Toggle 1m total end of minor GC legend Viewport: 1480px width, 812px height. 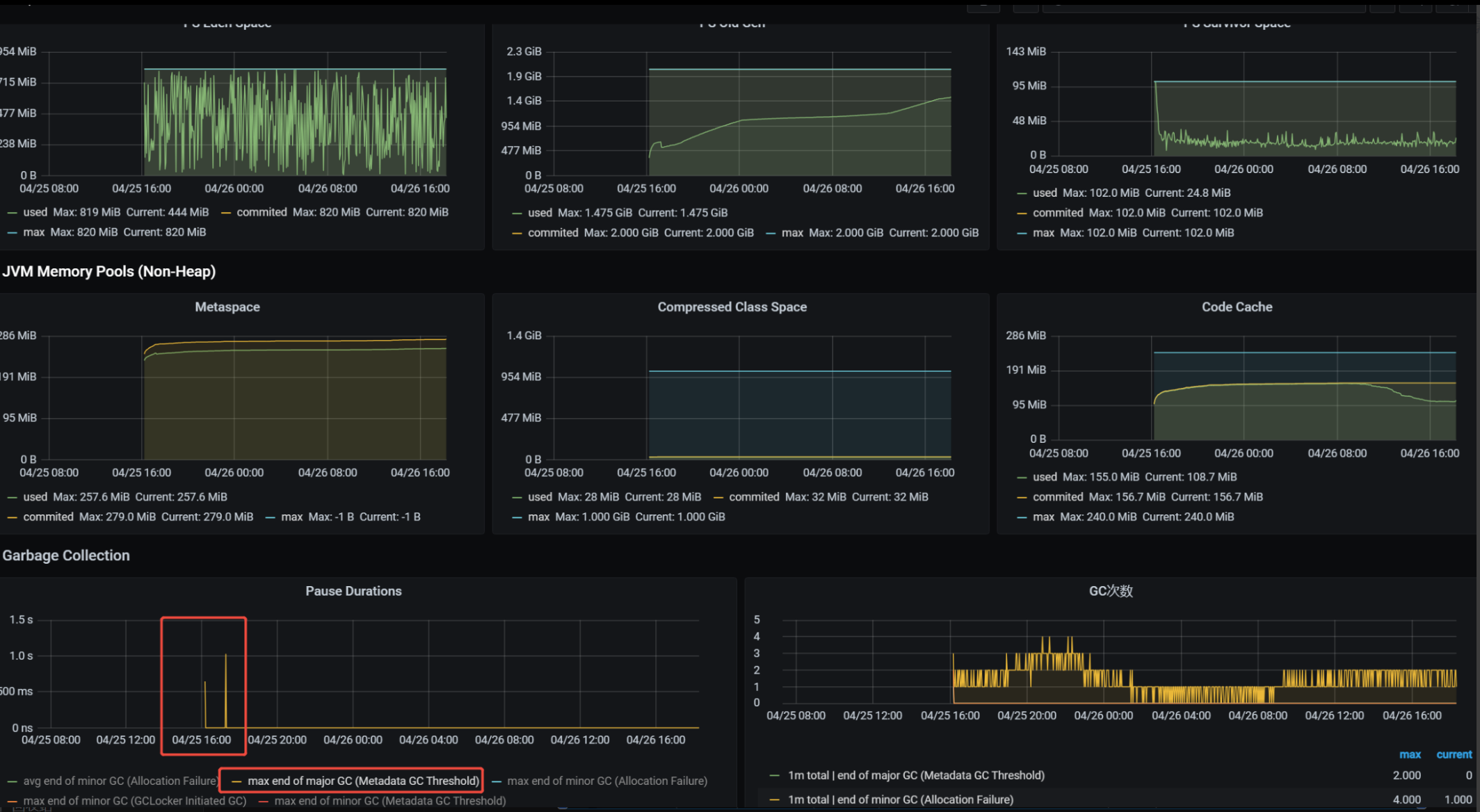(x=900, y=799)
